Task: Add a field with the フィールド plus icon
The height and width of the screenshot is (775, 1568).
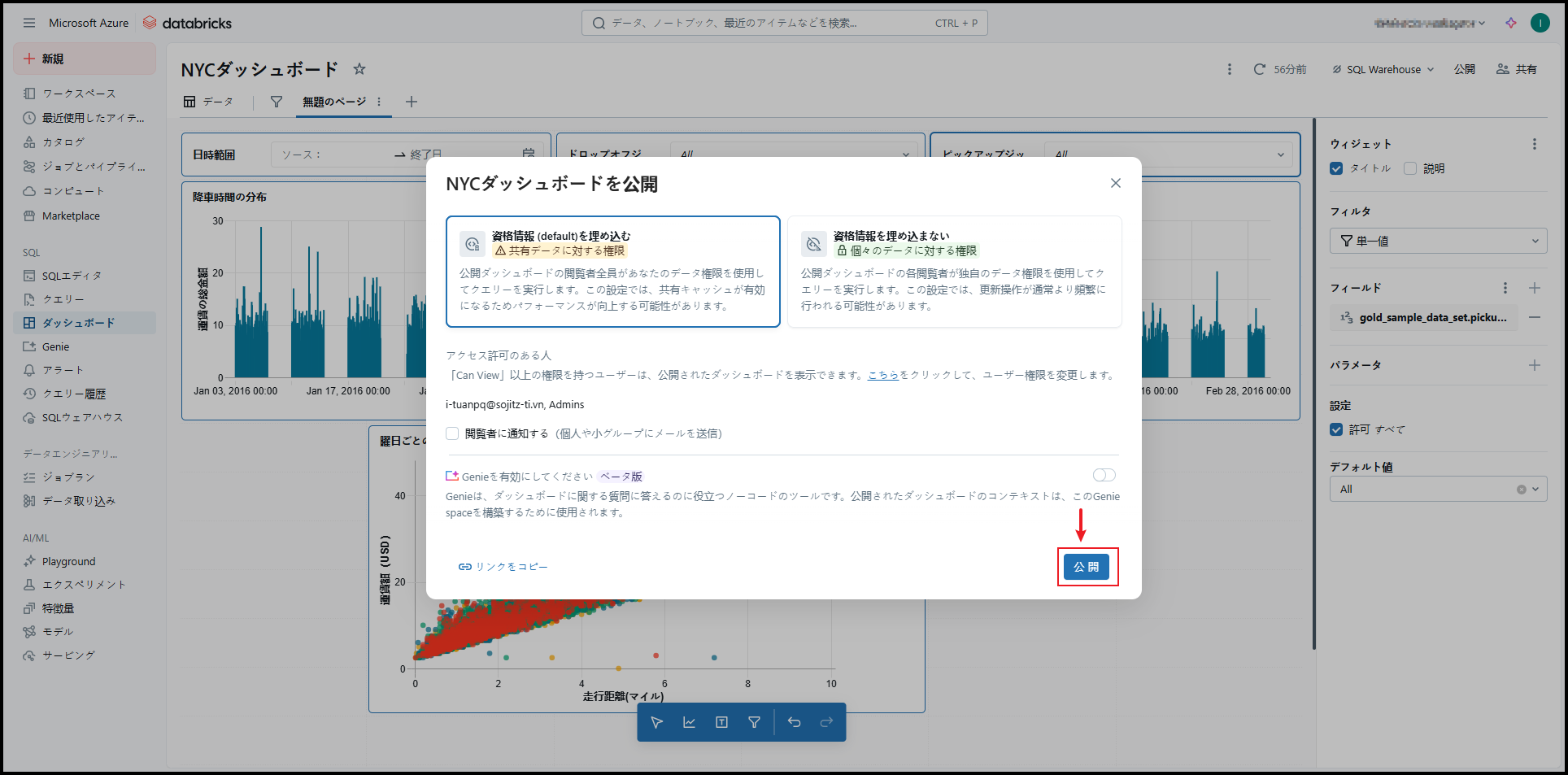Action: click(1535, 288)
